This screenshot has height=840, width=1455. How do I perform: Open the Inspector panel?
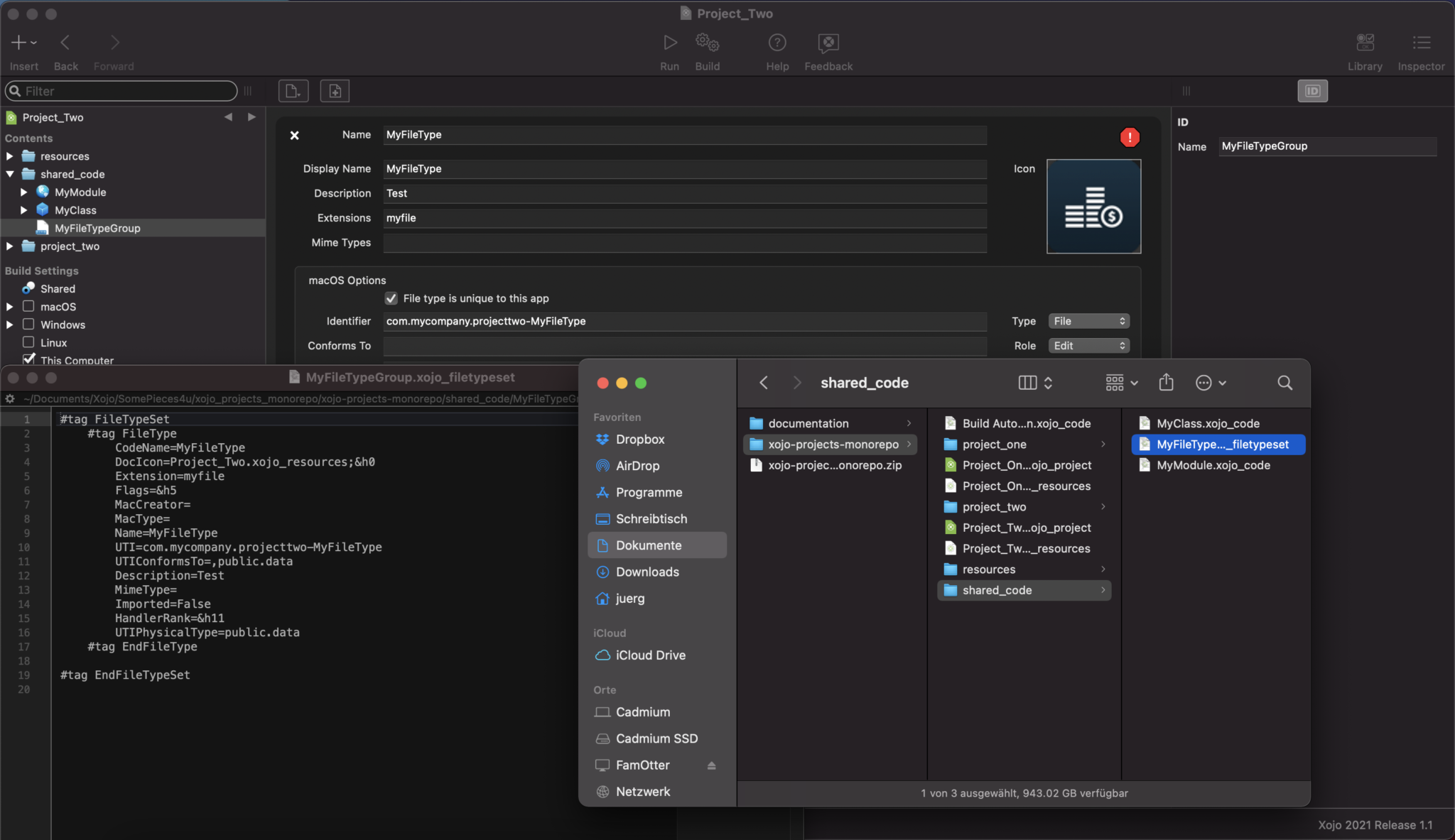tap(1421, 43)
